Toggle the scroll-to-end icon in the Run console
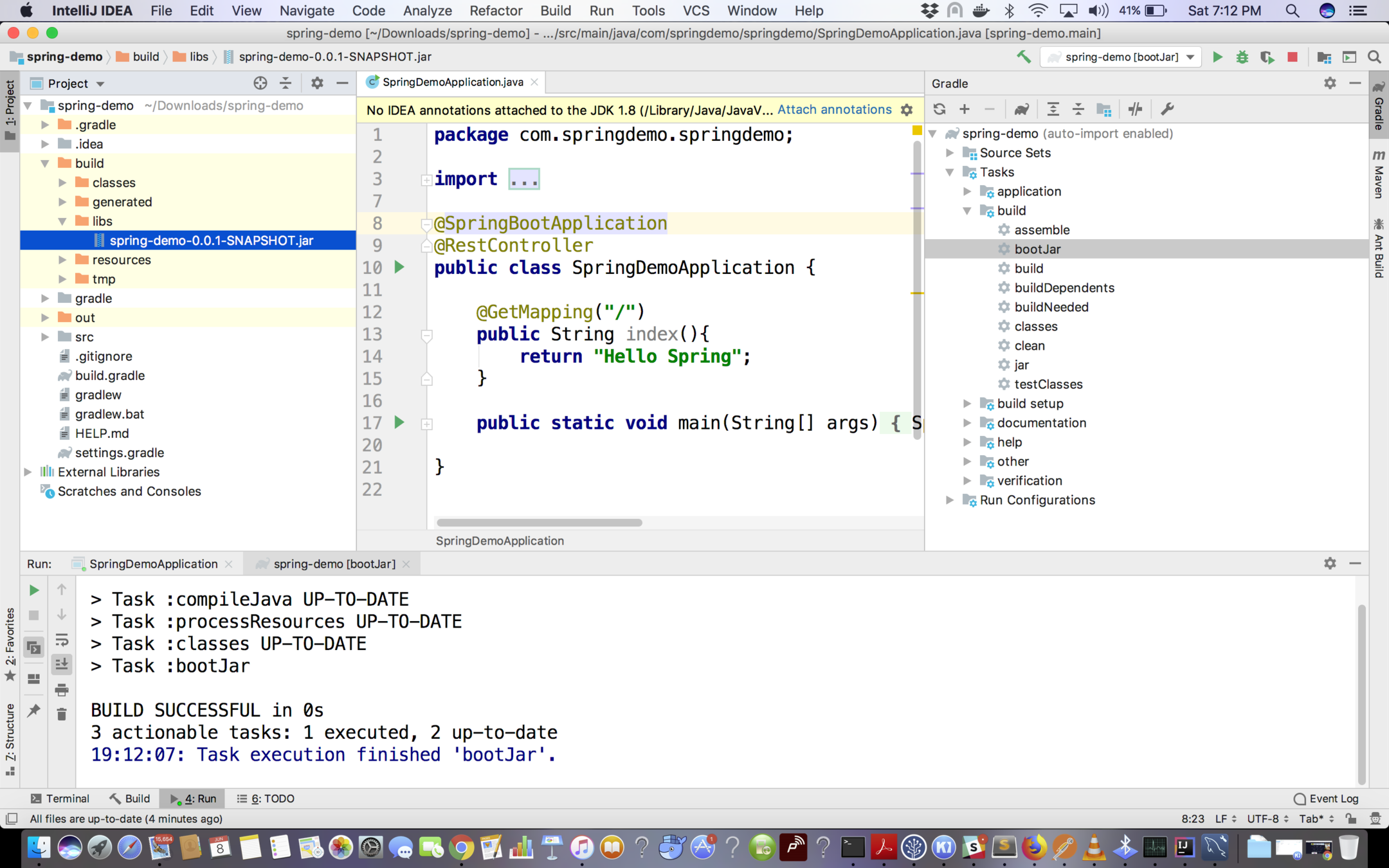1389x868 pixels. [x=62, y=664]
